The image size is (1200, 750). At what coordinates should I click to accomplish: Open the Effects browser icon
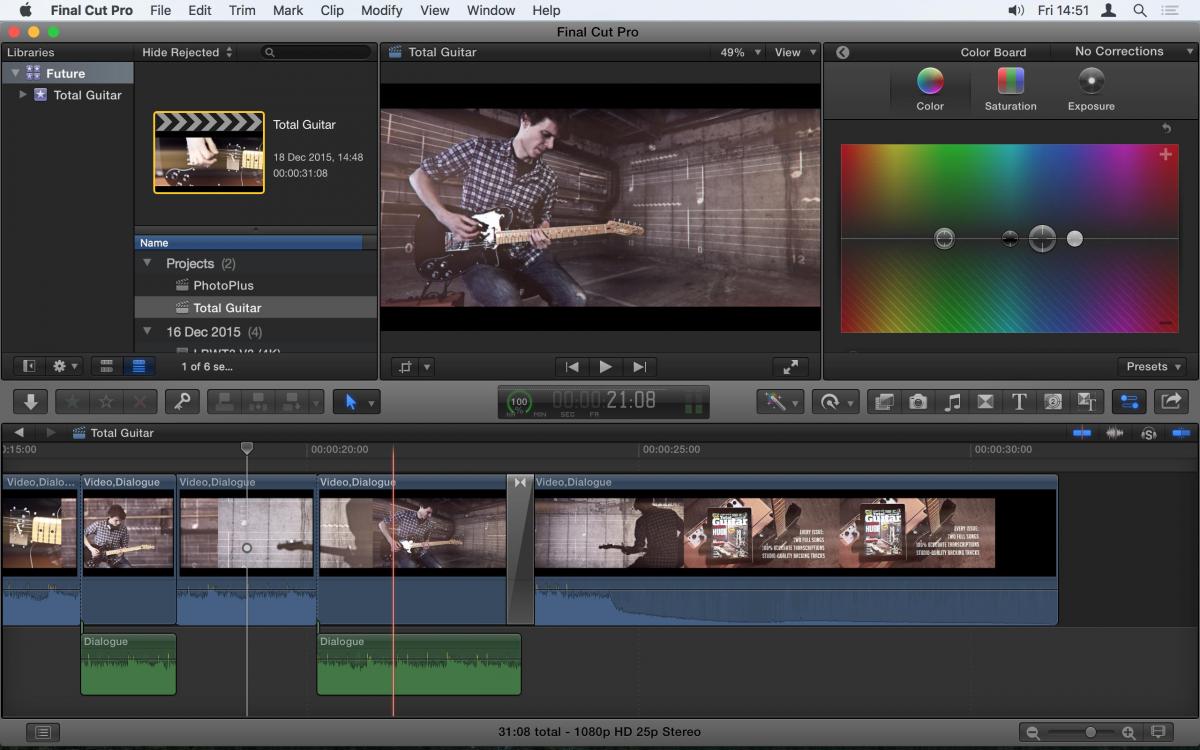pos(884,402)
